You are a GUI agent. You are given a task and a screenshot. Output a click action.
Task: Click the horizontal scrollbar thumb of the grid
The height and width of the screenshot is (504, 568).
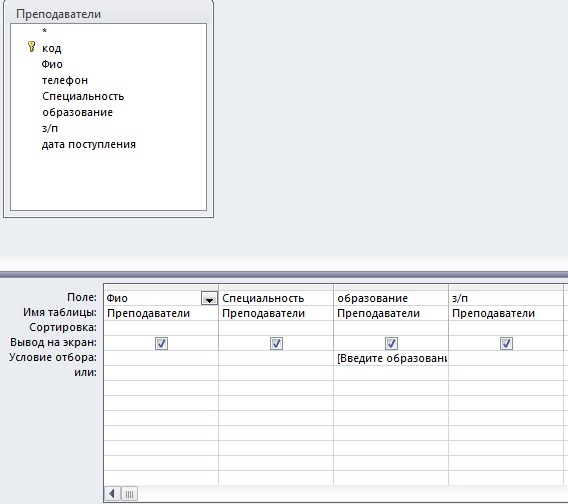click(x=129, y=493)
